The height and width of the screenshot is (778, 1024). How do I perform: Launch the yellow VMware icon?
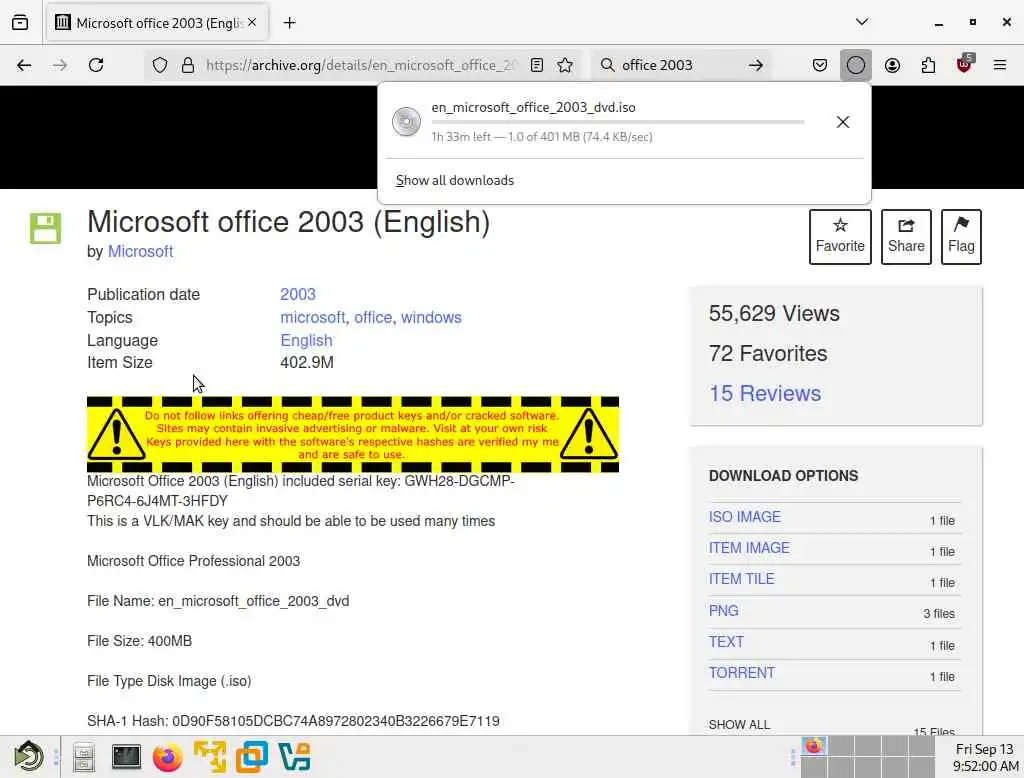coord(210,757)
